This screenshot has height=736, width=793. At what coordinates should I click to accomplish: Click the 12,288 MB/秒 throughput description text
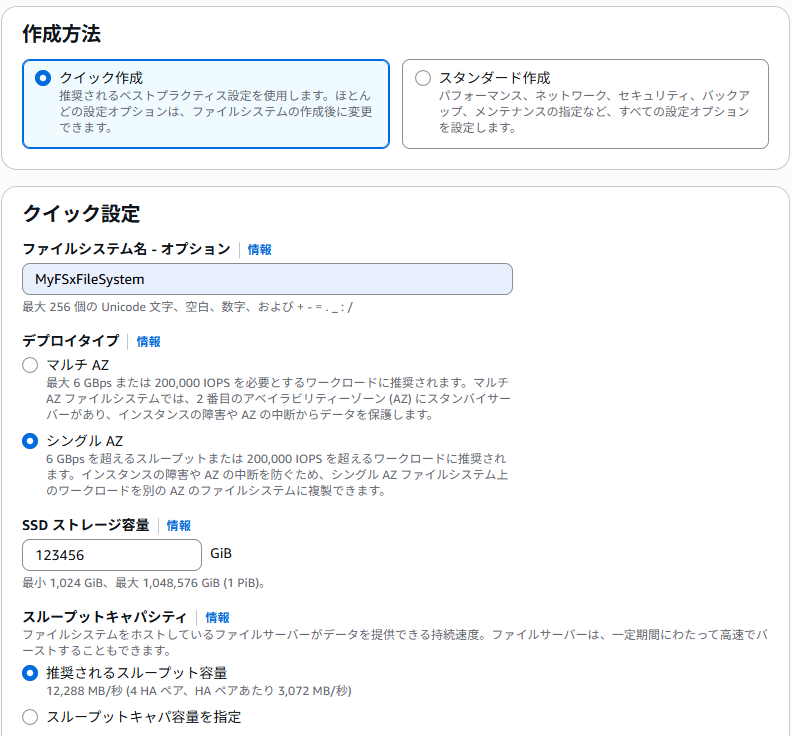199,690
